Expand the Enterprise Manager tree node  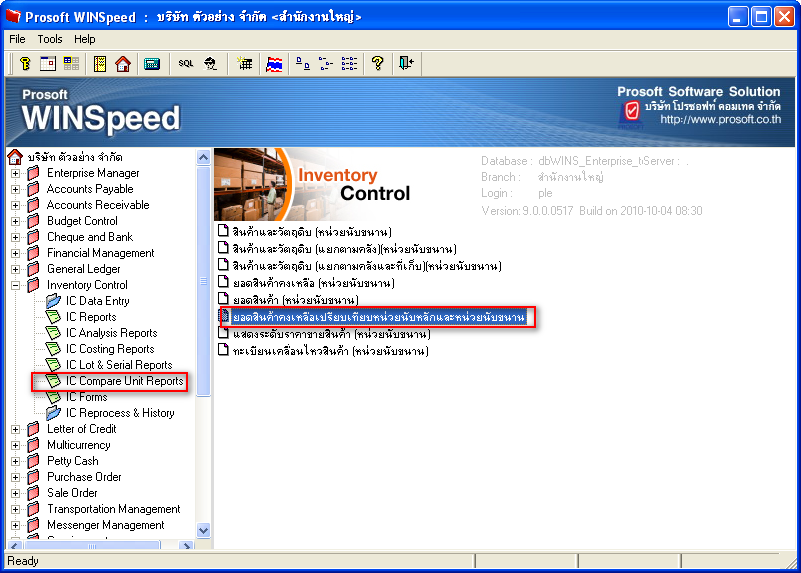[x=15, y=174]
